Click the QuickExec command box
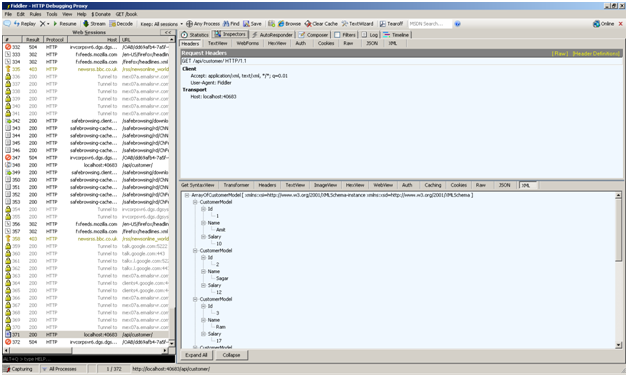The image size is (628, 377). 88,359
